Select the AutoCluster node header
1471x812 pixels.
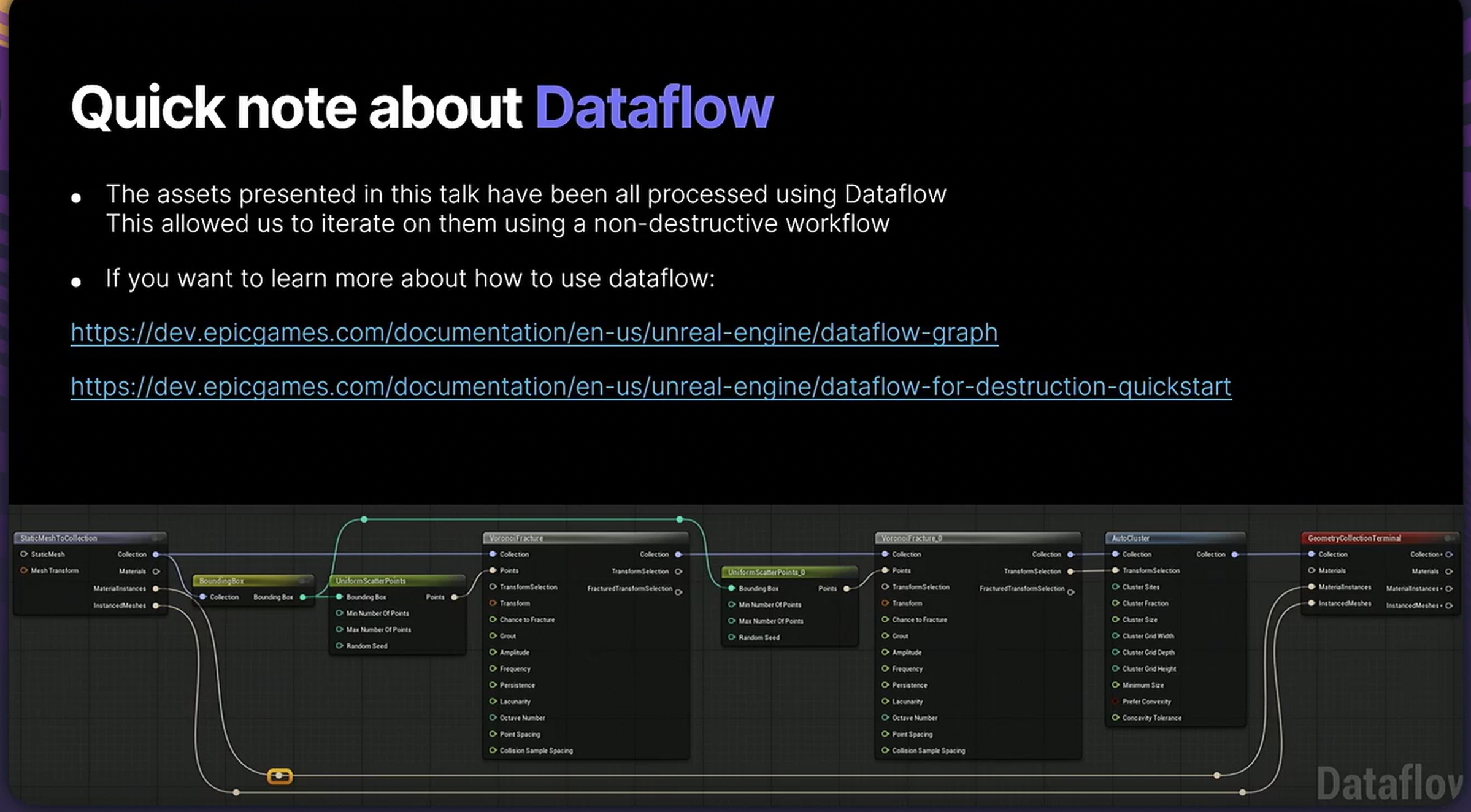pos(1175,538)
